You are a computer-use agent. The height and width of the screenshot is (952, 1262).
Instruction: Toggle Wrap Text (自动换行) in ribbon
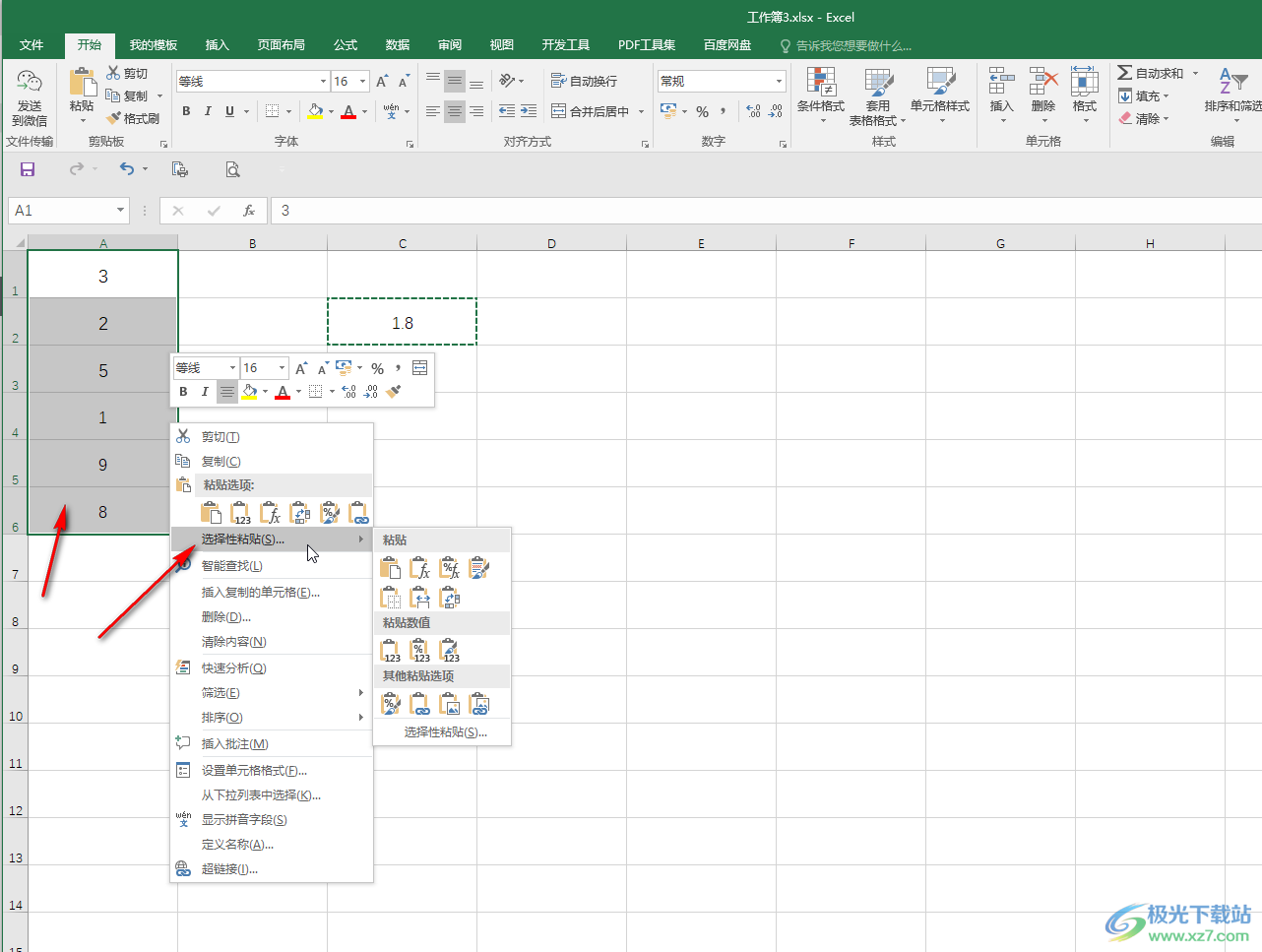tap(584, 81)
